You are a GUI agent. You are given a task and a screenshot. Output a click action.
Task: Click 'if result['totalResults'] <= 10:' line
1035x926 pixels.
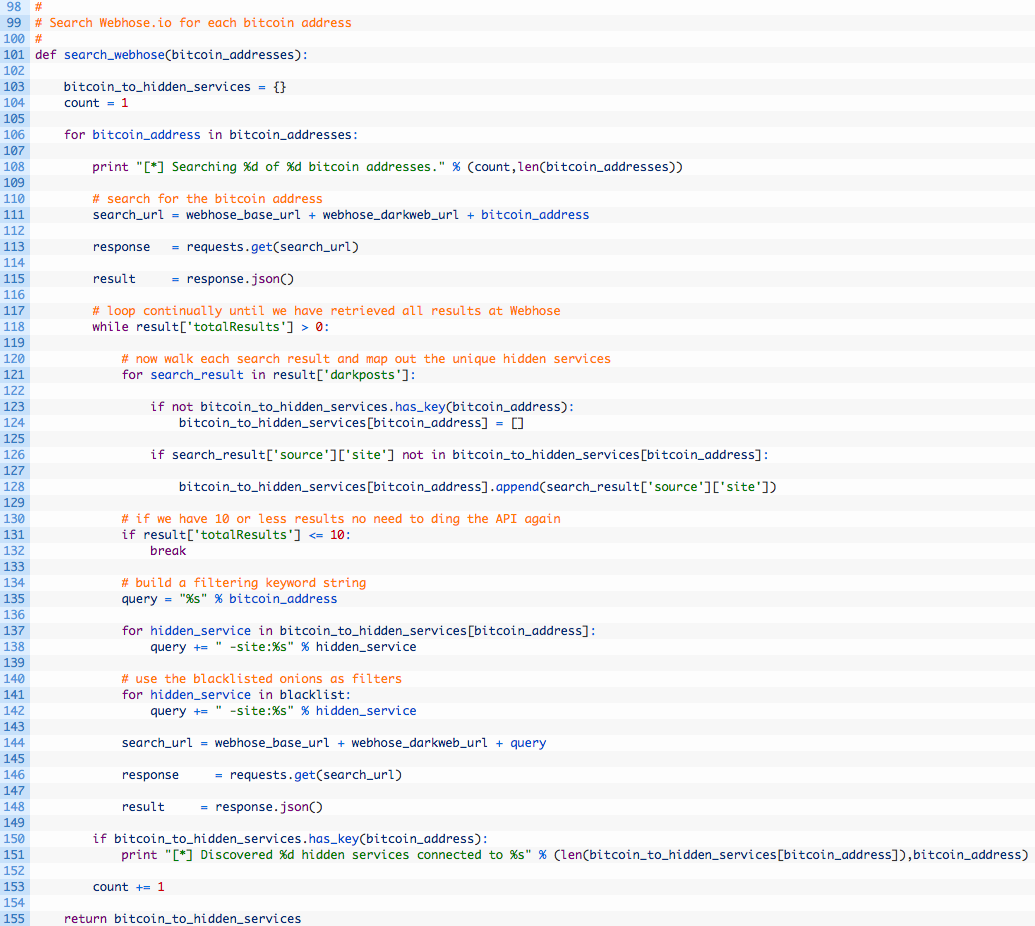236,535
